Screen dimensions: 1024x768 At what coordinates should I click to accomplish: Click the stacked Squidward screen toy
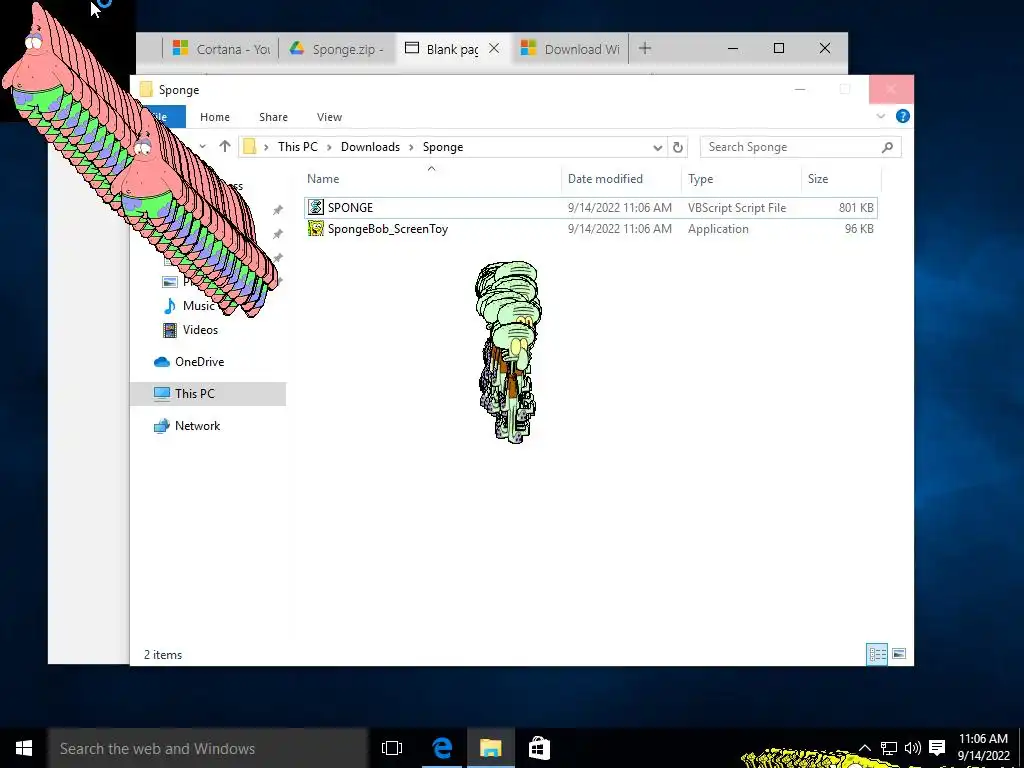pos(509,353)
